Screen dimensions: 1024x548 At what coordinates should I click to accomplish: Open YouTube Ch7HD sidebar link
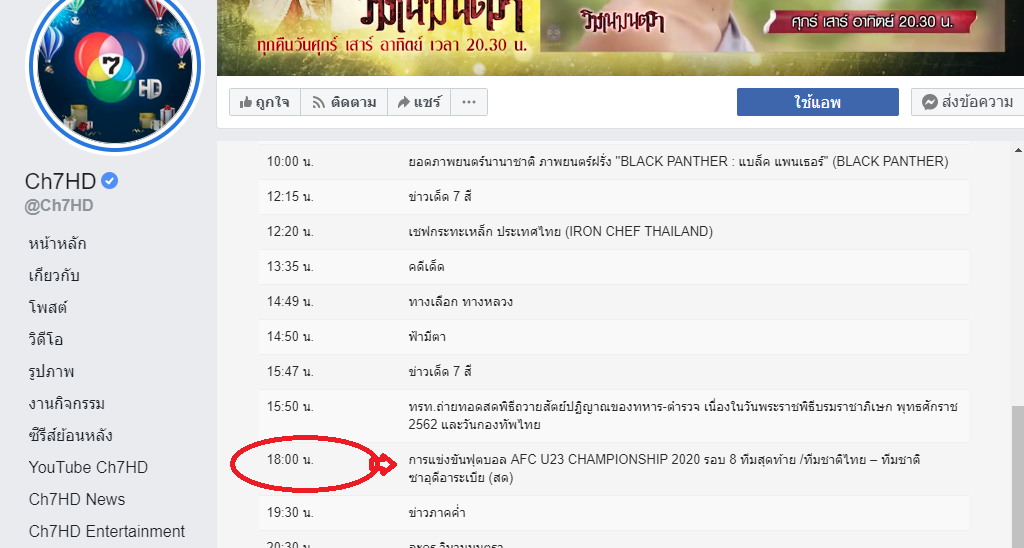(x=88, y=467)
